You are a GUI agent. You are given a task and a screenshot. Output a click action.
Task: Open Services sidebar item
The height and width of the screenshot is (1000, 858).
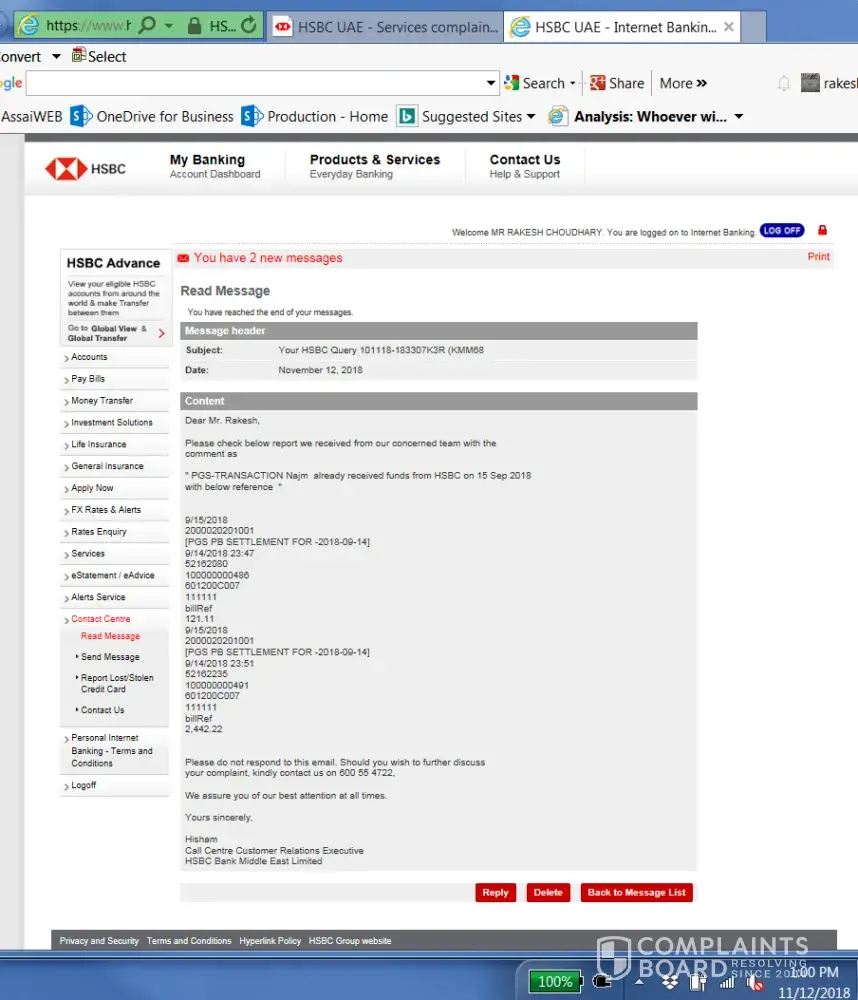click(x=88, y=554)
